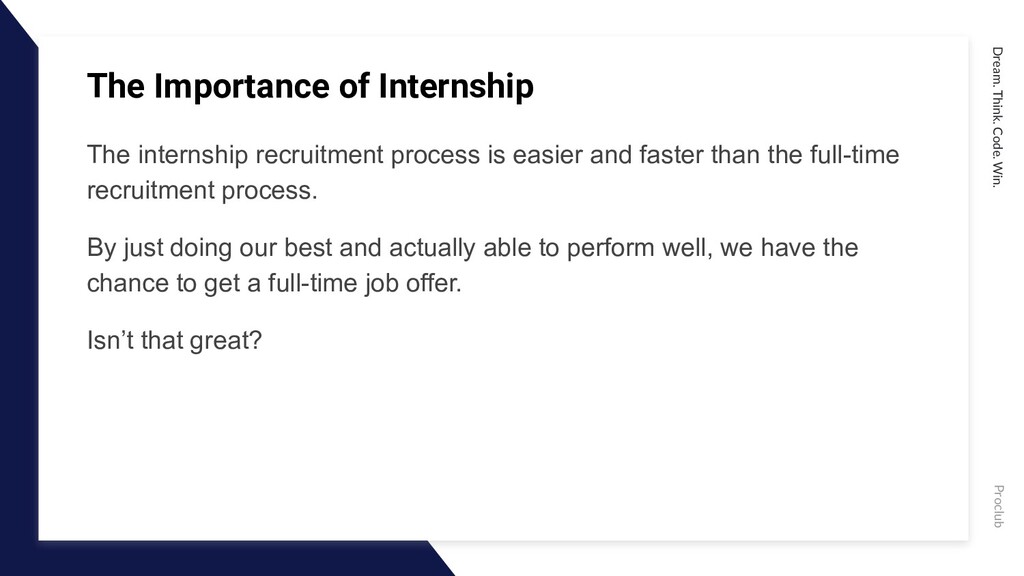Select the word easier in the first paragraph
Screen dimensions: 1024x576
(x=547, y=155)
